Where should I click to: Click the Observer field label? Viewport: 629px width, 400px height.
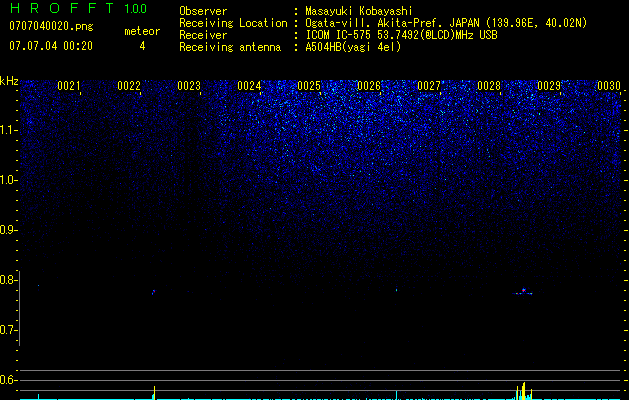coord(203,11)
